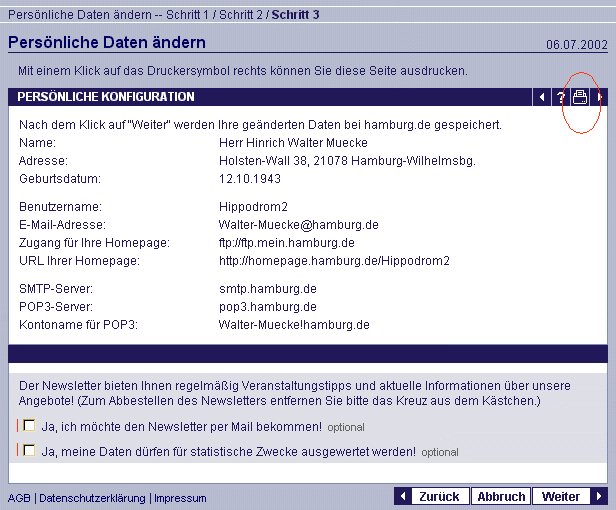Click the ftp.mein.hamburg.de FTP address
This screenshot has width=616, height=510.
pyautogui.click(x=286, y=243)
